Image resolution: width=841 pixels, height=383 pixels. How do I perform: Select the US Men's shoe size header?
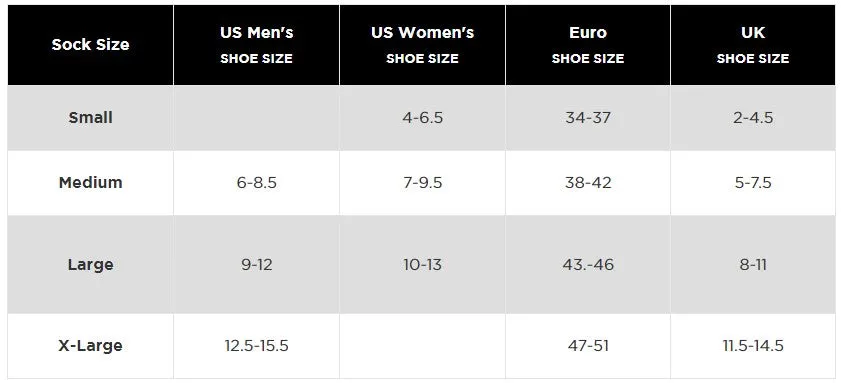(x=256, y=45)
